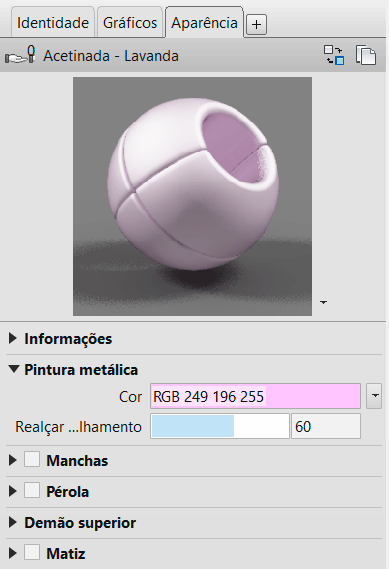Screen dimensions: 389x569
Task: Expand the Pérola section arrow
Action: [13, 491]
